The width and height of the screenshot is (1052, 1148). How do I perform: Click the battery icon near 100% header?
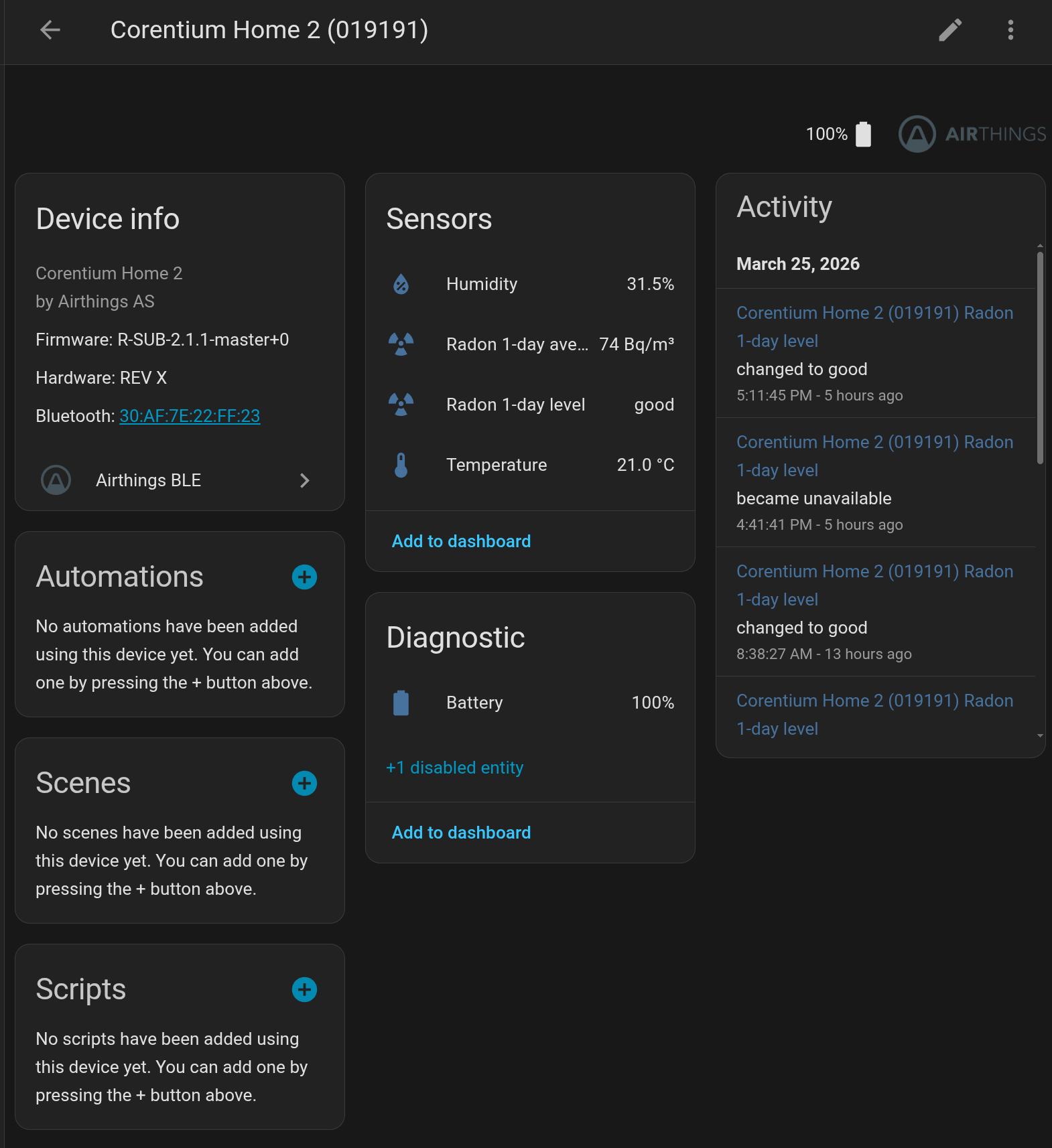point(864,134)
